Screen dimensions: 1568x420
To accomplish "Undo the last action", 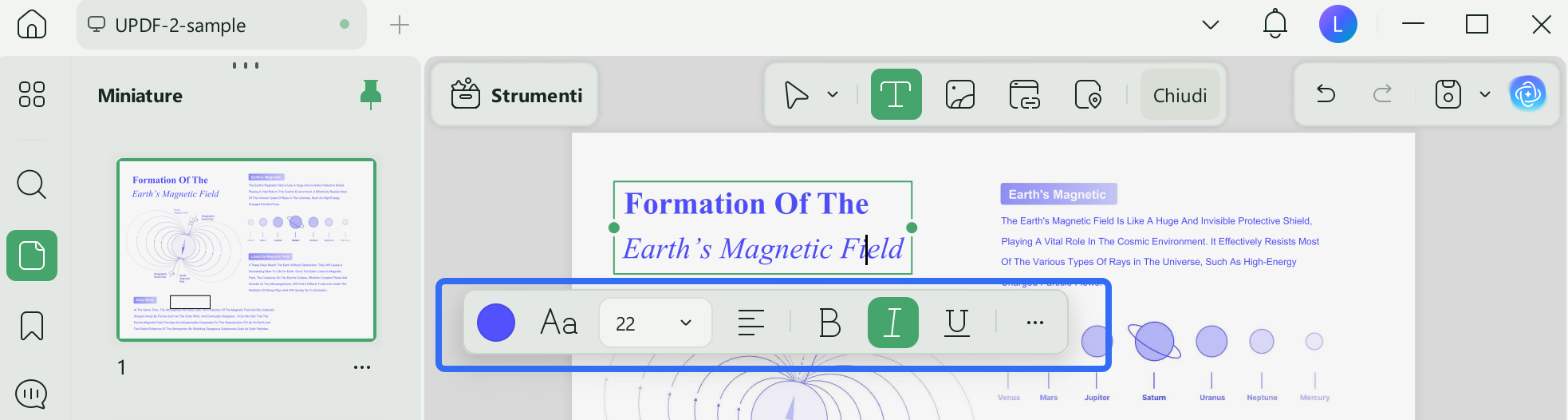I will (1326, 93).
